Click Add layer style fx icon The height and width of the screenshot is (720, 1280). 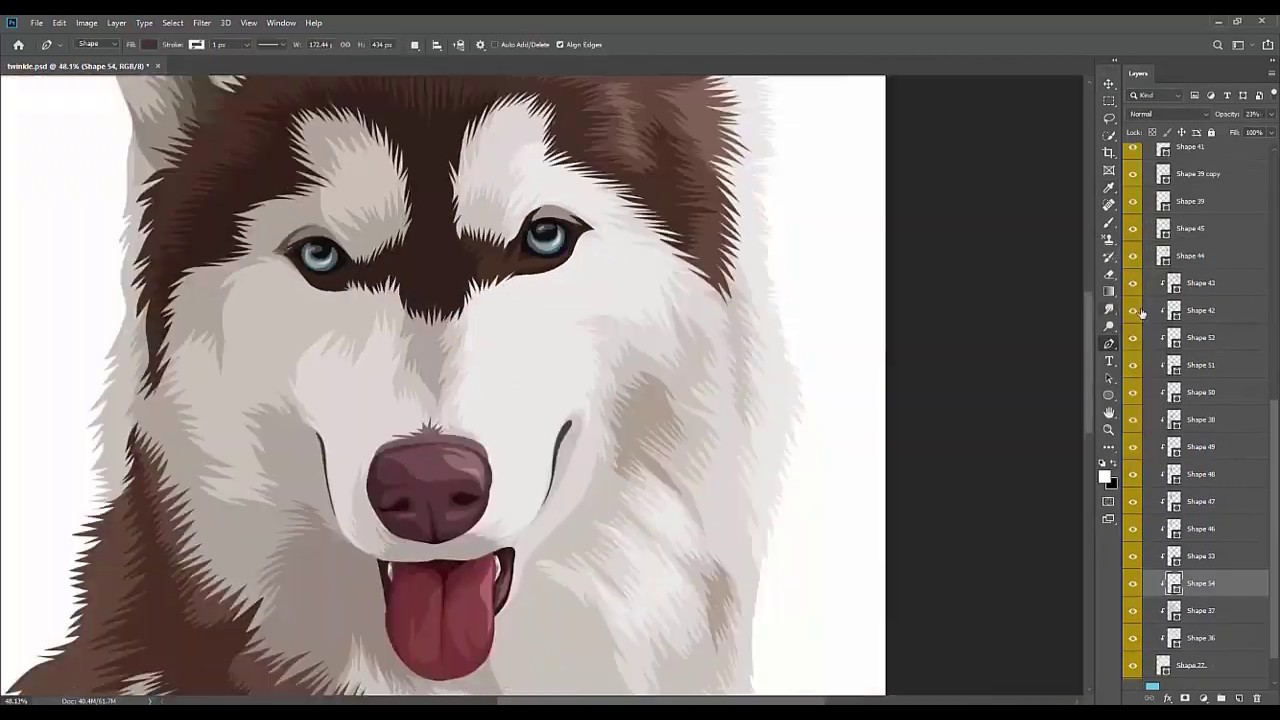coord(1167,698)
